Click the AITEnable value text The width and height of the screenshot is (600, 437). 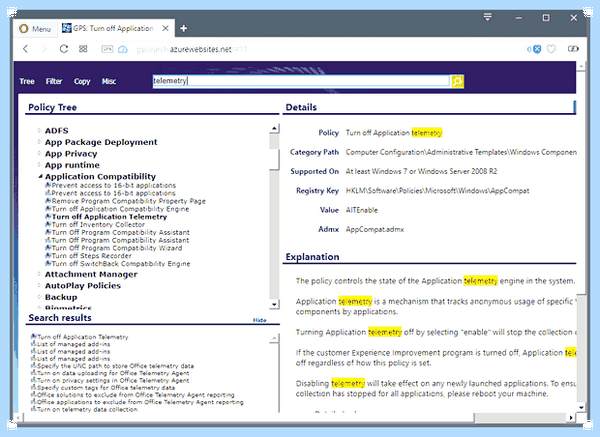click(362, 210)
